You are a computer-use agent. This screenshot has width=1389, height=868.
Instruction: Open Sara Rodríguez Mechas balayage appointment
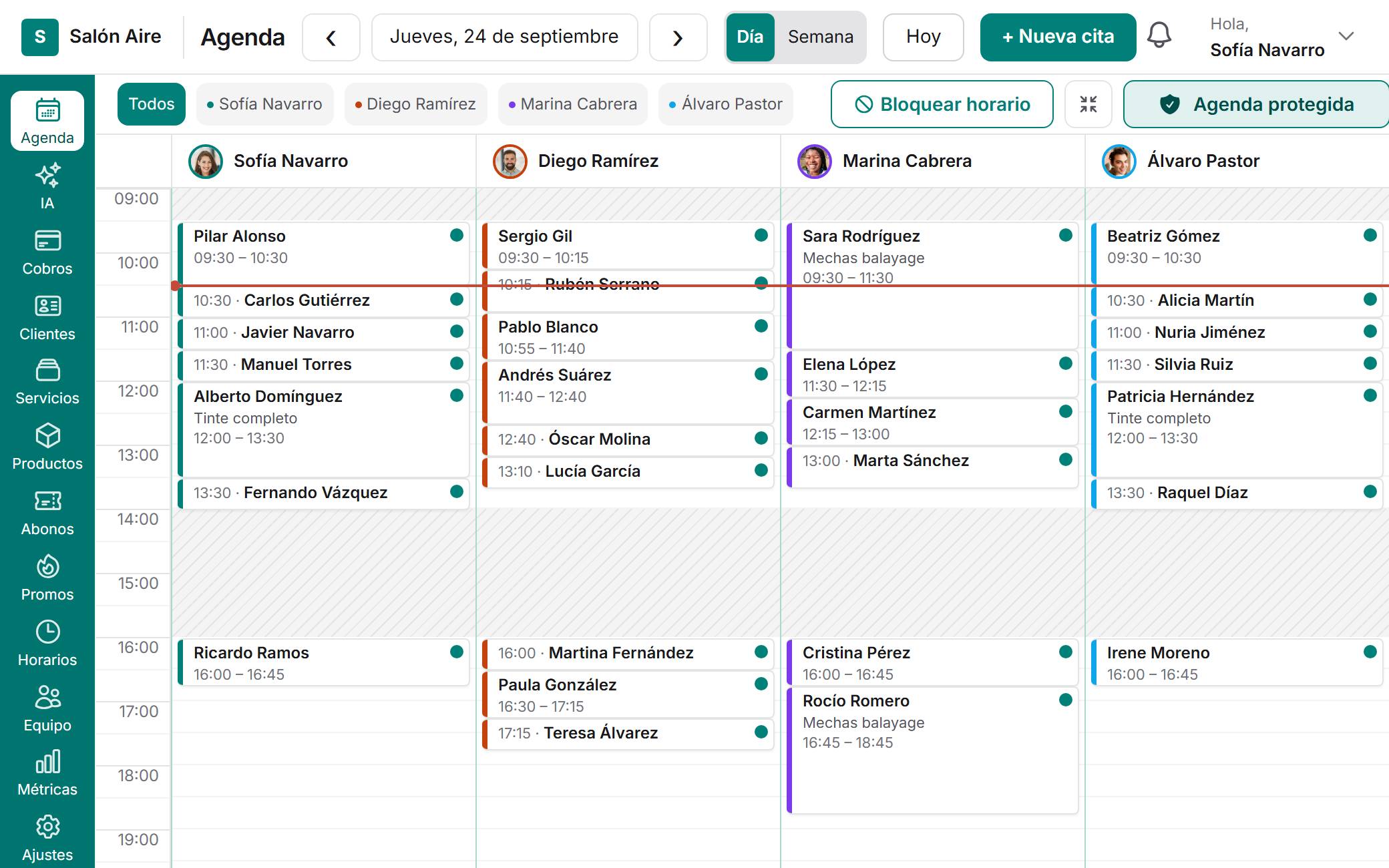[x=933, y=286]
